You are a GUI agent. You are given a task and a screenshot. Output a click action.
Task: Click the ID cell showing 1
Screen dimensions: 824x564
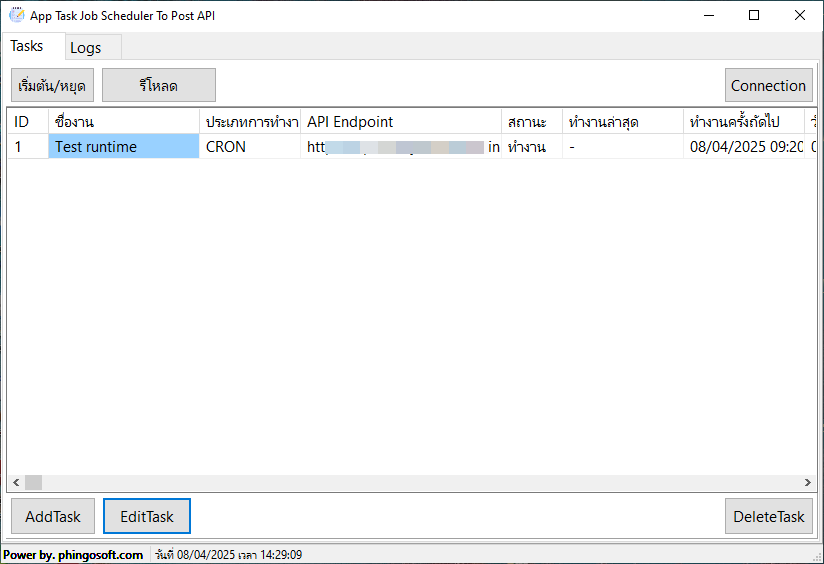[28, 147]
